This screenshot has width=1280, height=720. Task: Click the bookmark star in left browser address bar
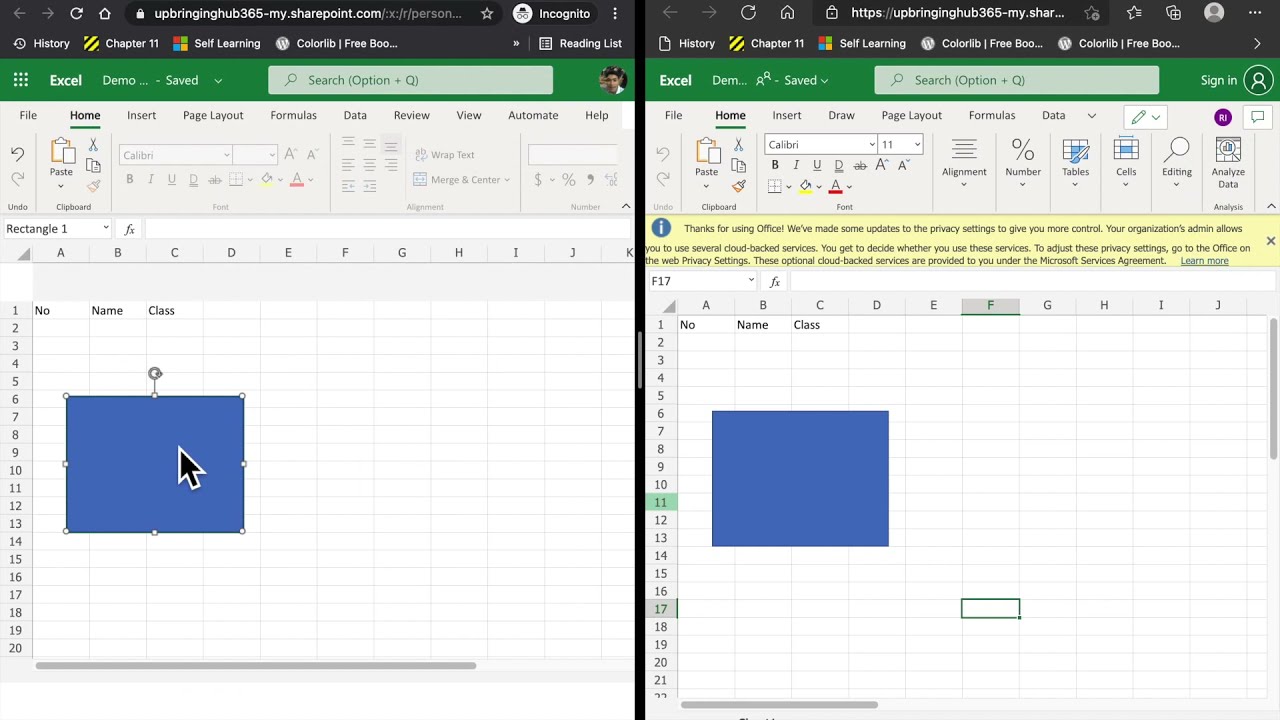487,14
